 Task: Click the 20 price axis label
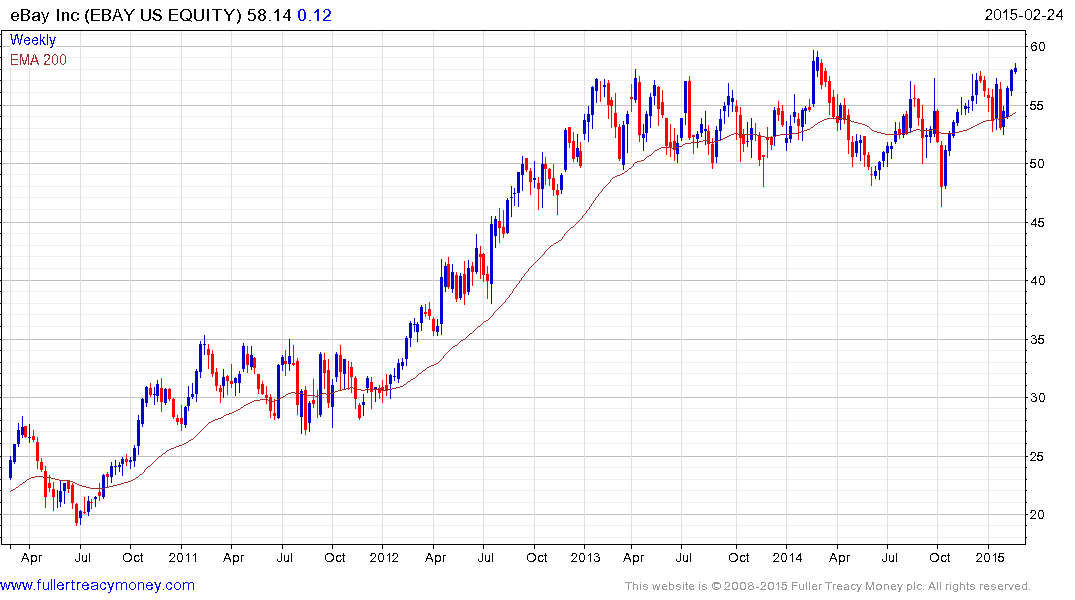(x=1037, y=515)
